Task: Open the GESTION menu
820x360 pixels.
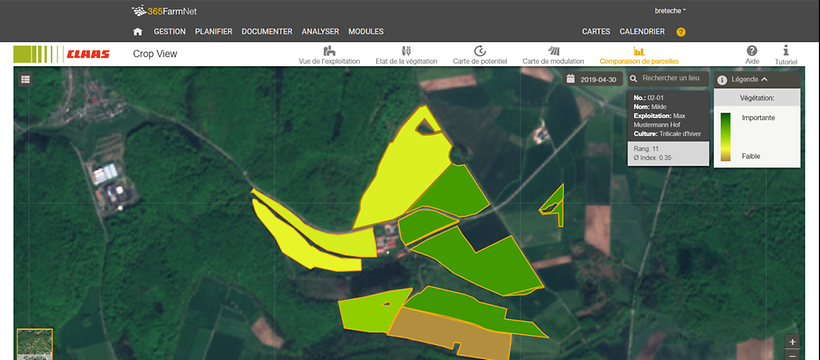Action: 169,31
